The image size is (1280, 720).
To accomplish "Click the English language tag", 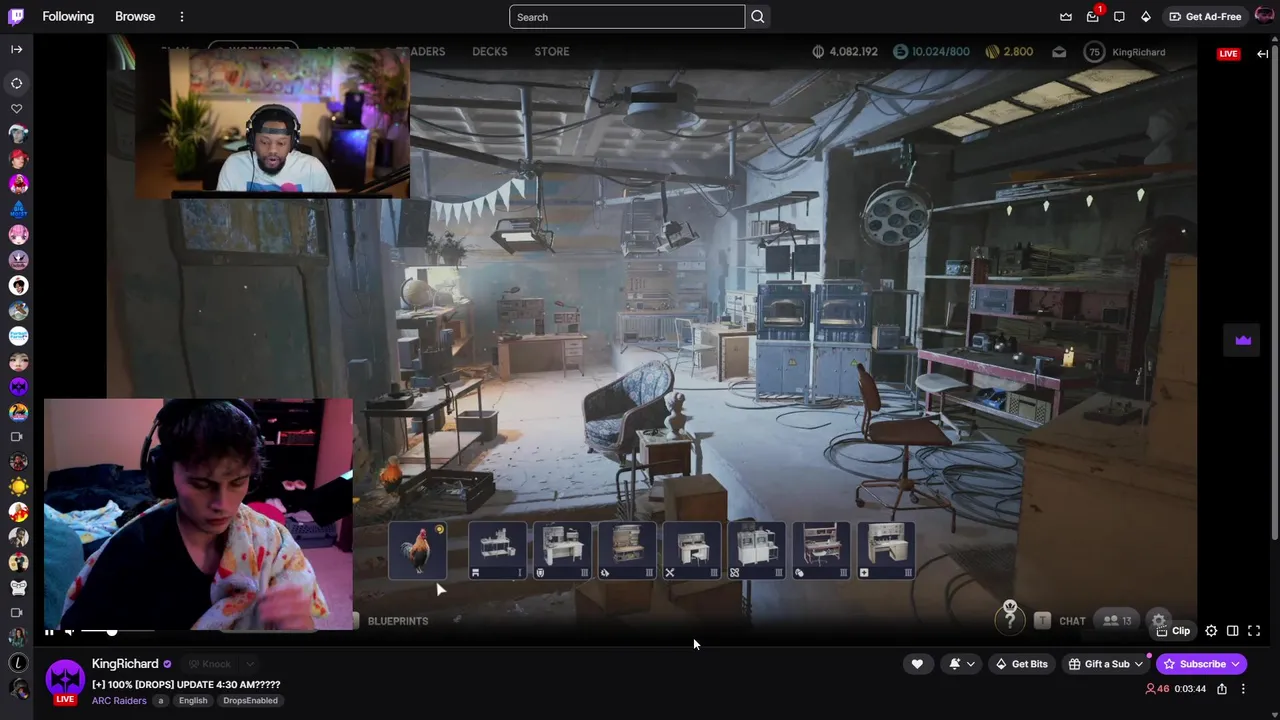I will [x=193, y=700].
